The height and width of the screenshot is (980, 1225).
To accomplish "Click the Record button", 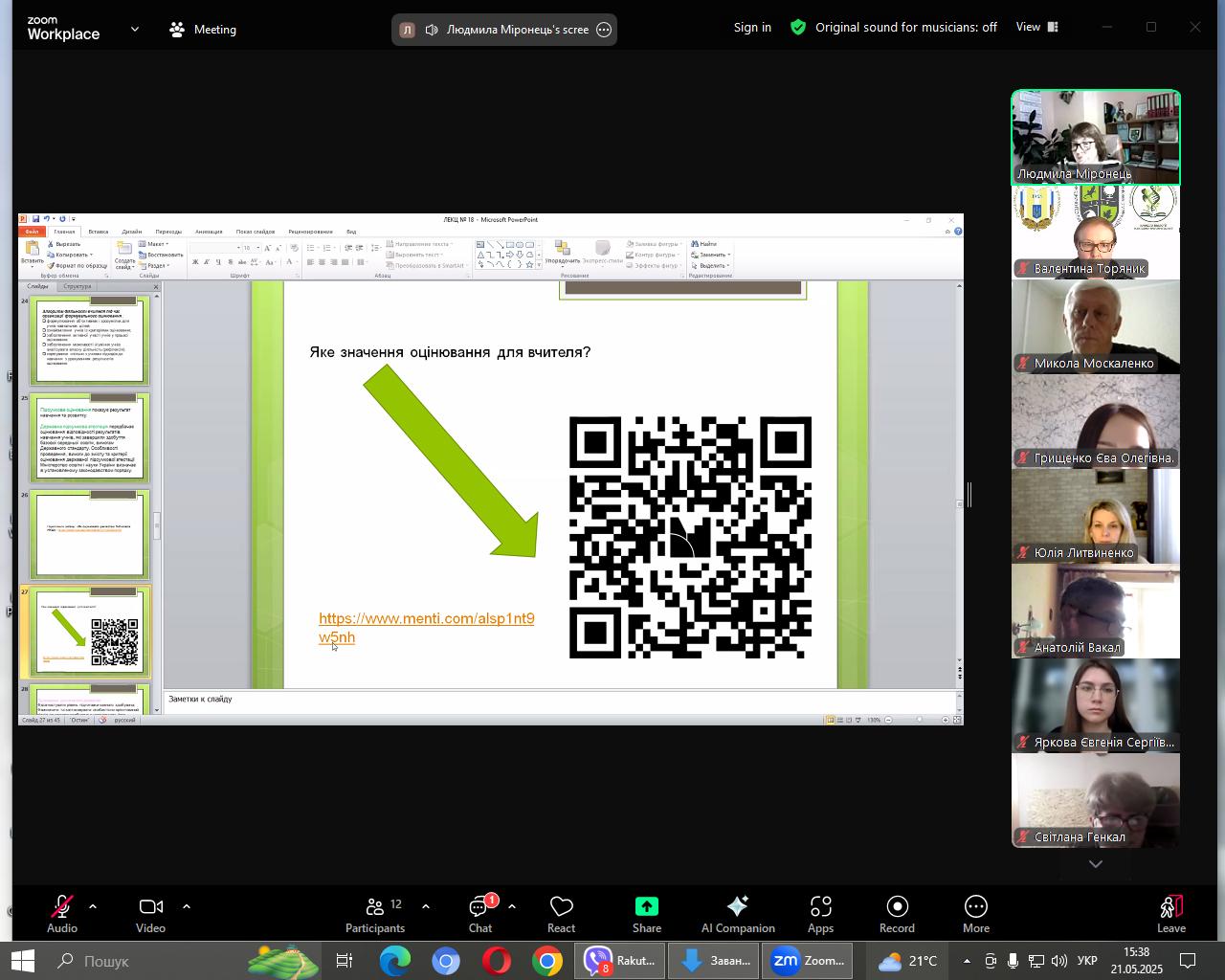I will pyautogui.click(x=897, y=914).
